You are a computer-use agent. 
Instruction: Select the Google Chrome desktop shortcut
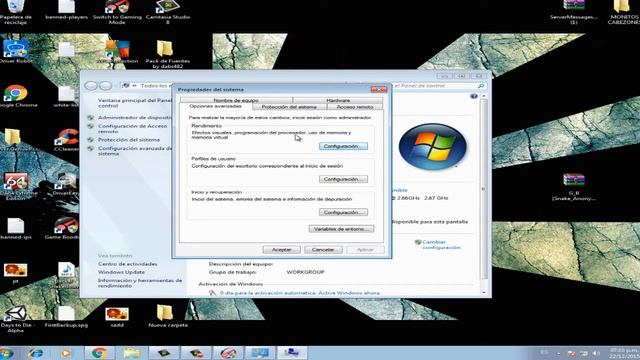point(16,96)
